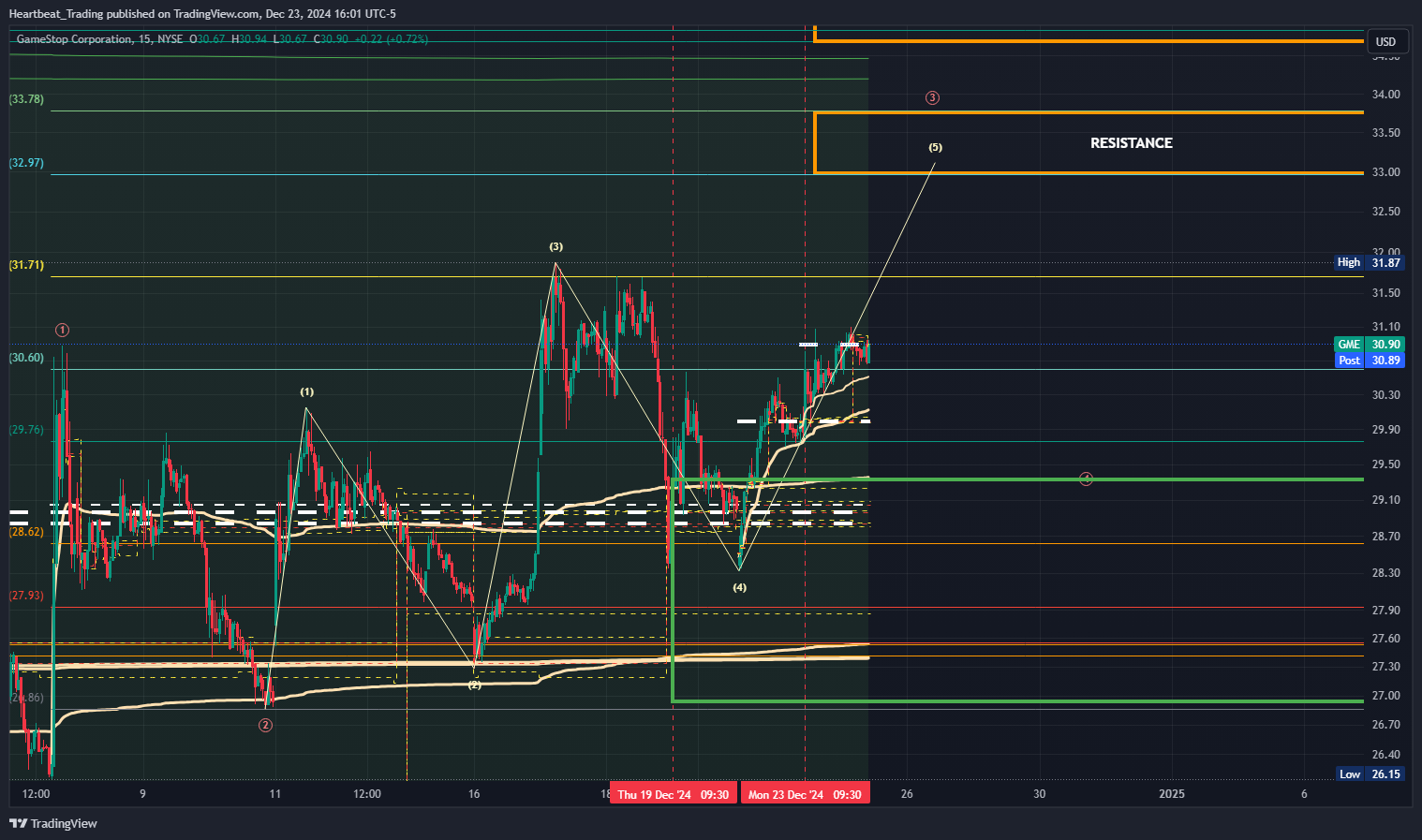Image resolution: width=1422 pixels, height=840 pixels.
Task: Select the white (3) wave label at peak
Action: pyautogui.click(x=556, y=246)
